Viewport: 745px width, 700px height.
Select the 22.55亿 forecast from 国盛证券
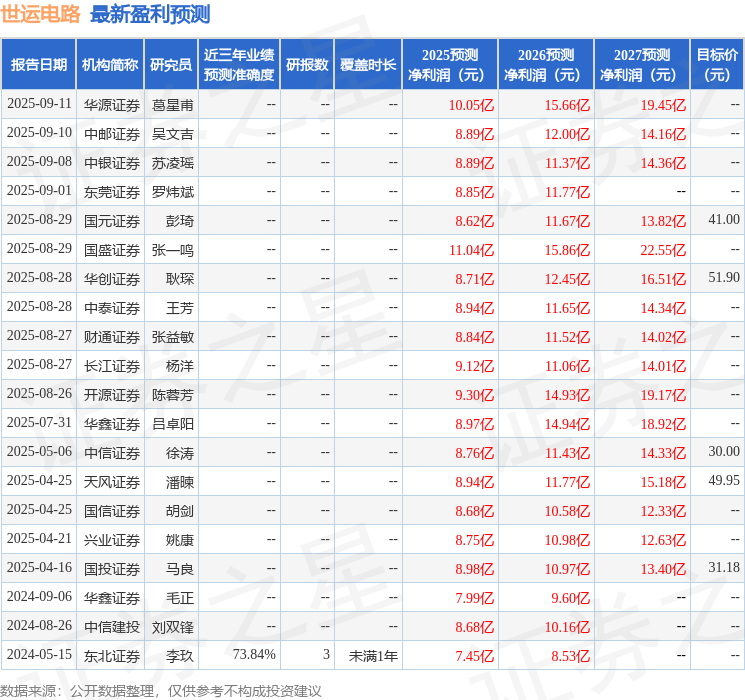click(663, 249)
